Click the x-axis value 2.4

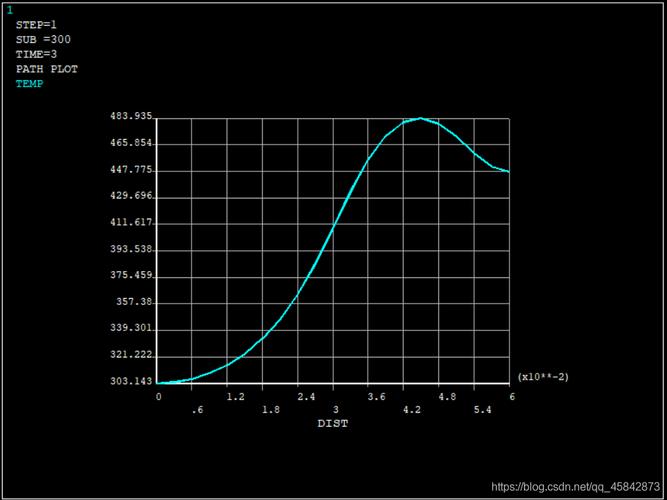[x=306, y=397]
